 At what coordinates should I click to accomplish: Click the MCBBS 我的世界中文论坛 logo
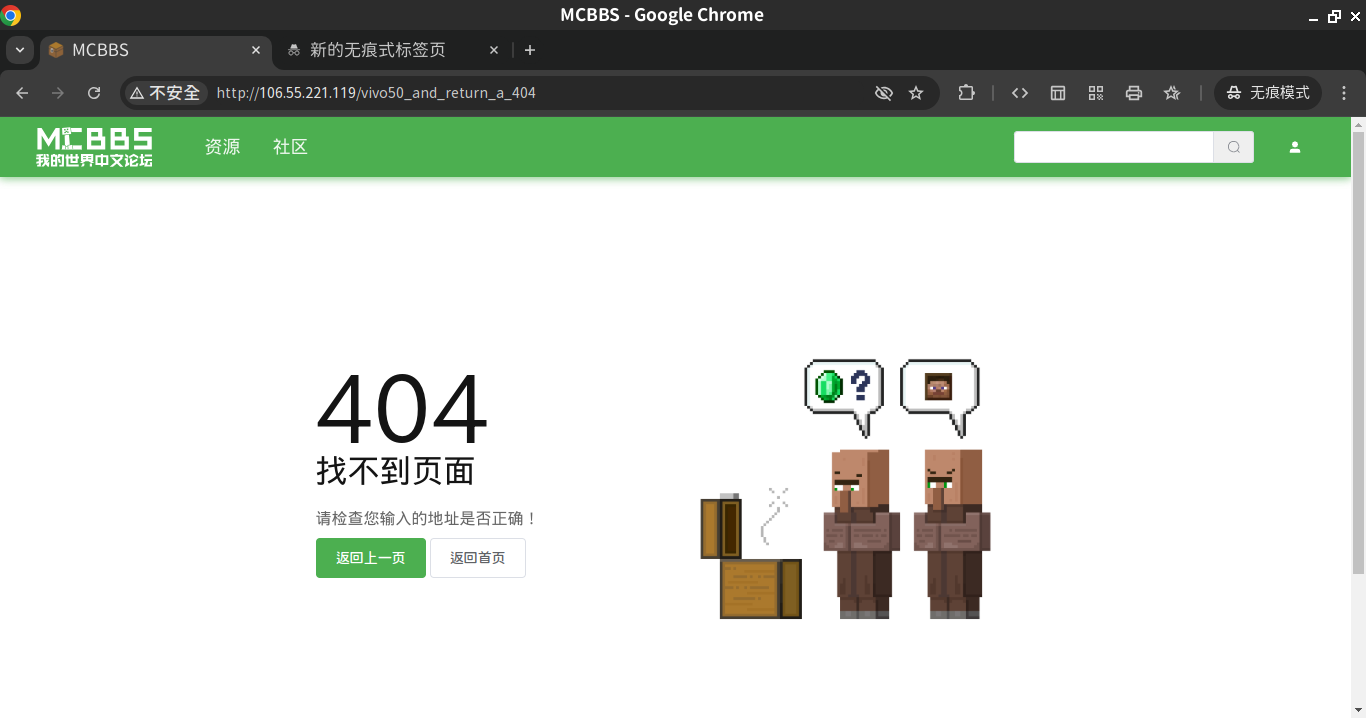95,147
